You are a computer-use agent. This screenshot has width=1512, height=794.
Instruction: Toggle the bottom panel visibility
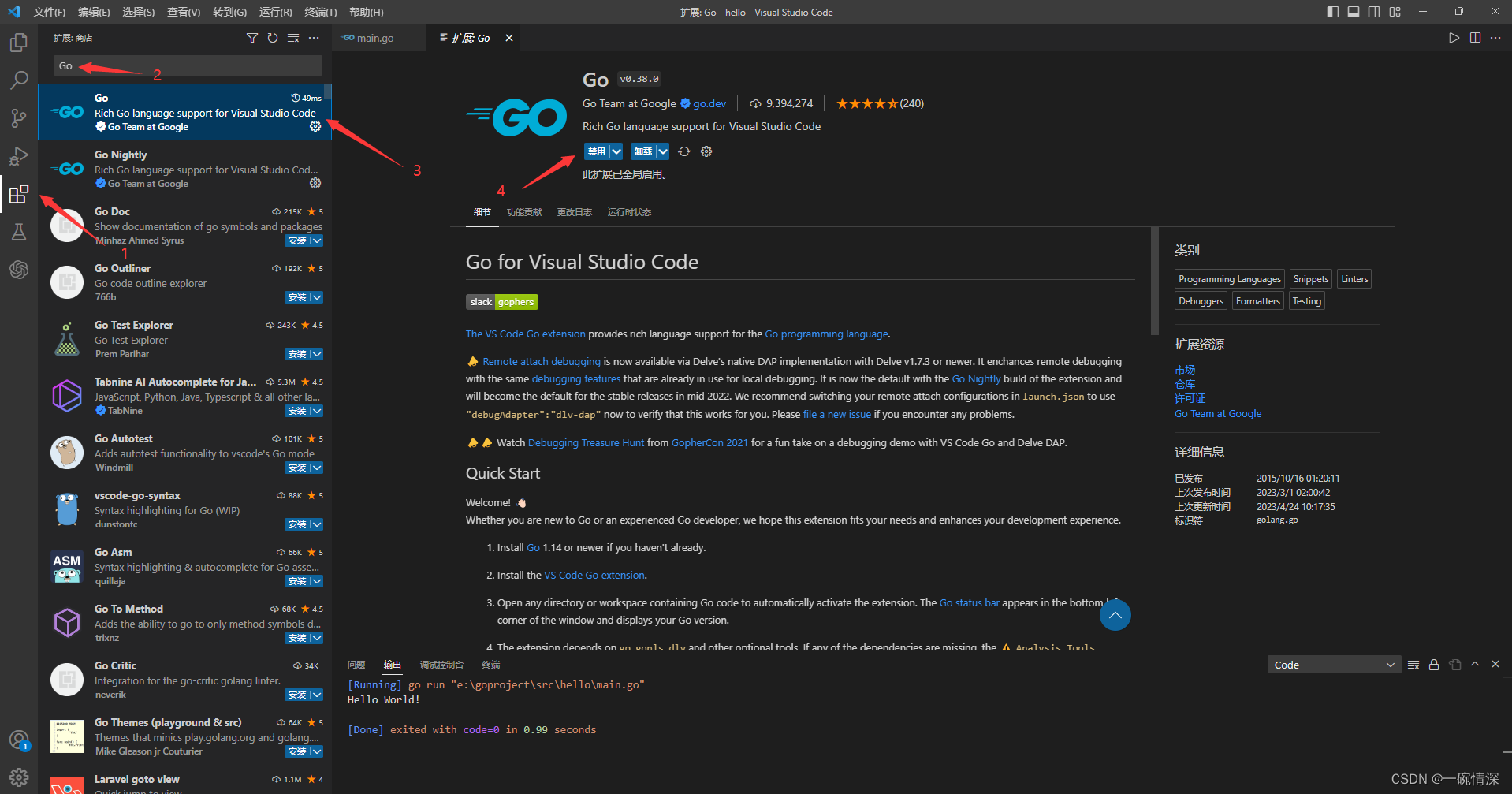pyautogui.click(x=1354, y=12)
